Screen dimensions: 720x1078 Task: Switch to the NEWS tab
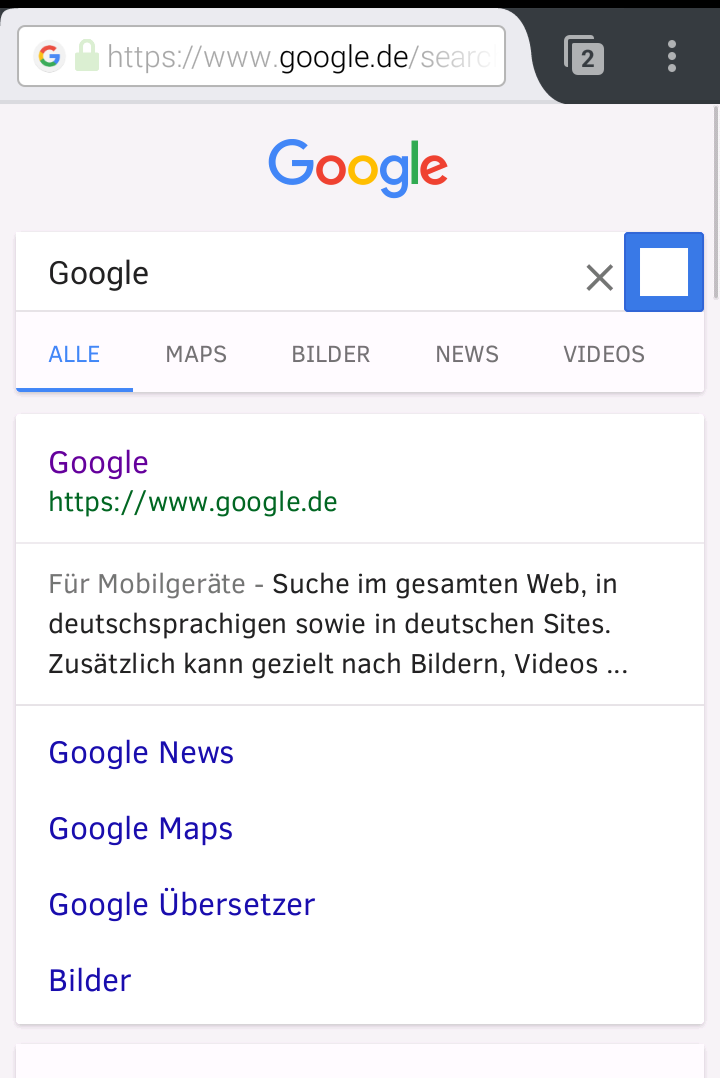tap(467, 354)
